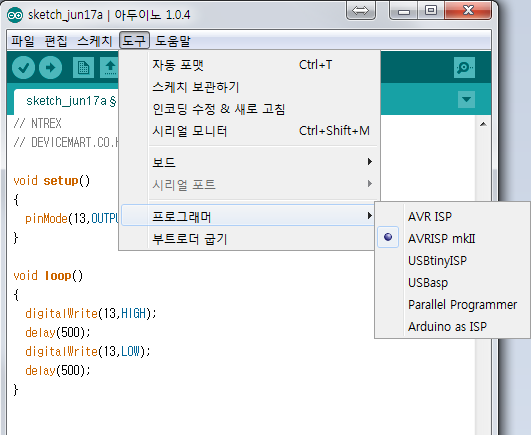Click the Arduino logo in title bar

coord(15,15)
